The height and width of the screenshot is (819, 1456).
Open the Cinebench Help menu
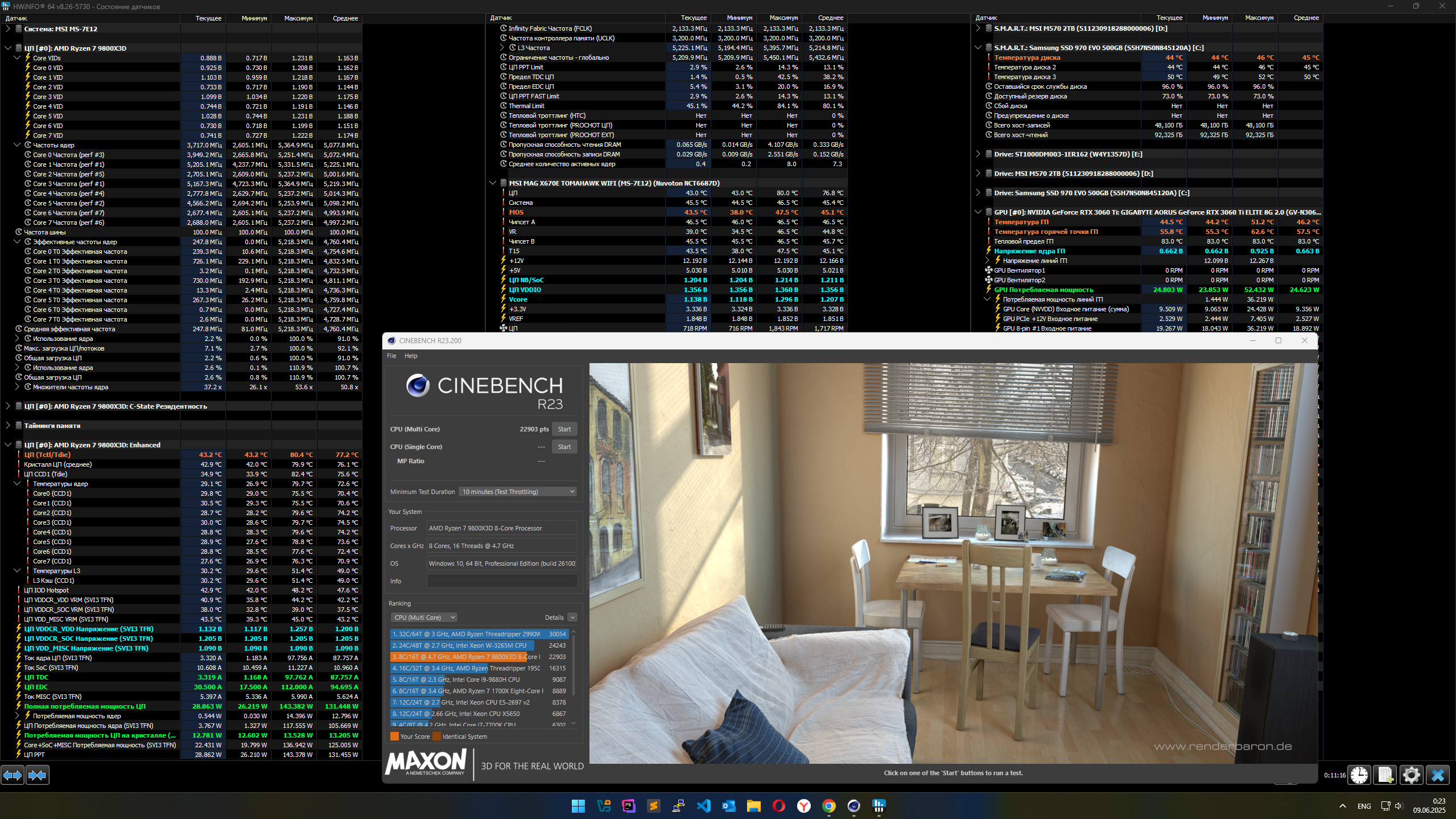click(411, 356)
